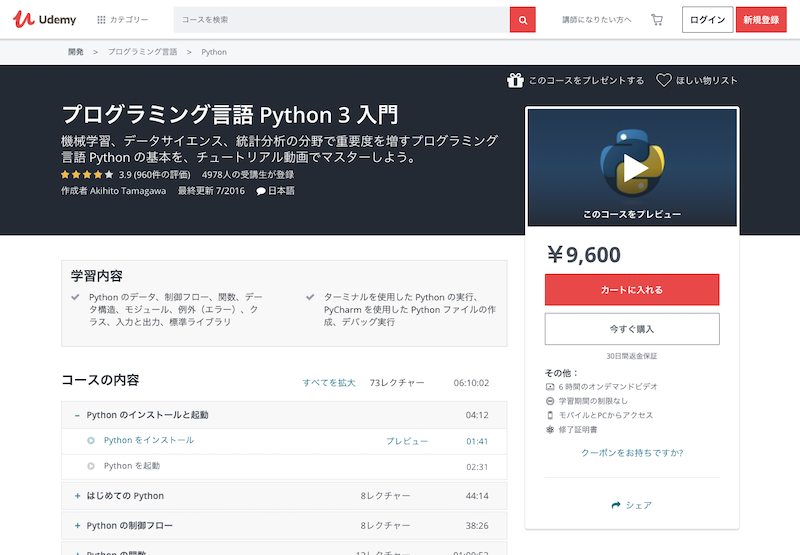Image resolution: width=800 pixels, height=555 pixels.
Task: Go to the プログラミング言語 breadcrumb
Action: pos(142,52)
